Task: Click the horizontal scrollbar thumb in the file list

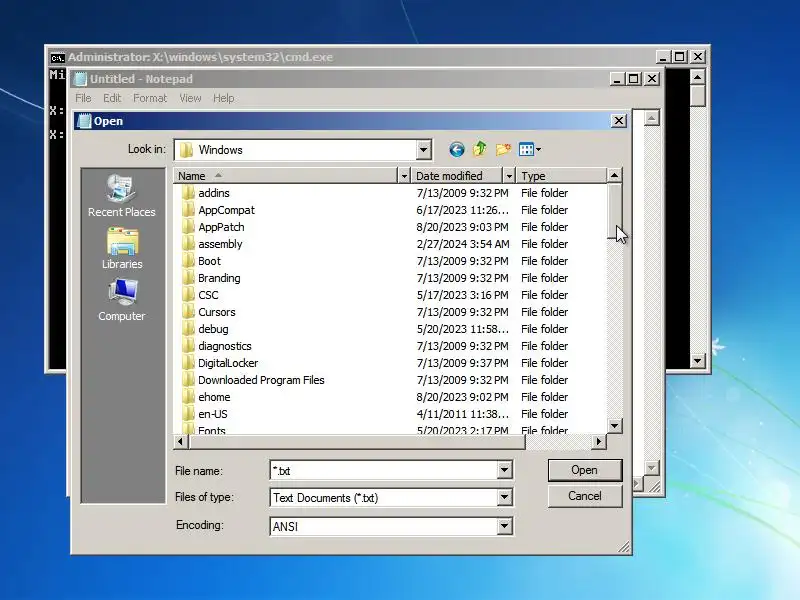Action: 357,442
